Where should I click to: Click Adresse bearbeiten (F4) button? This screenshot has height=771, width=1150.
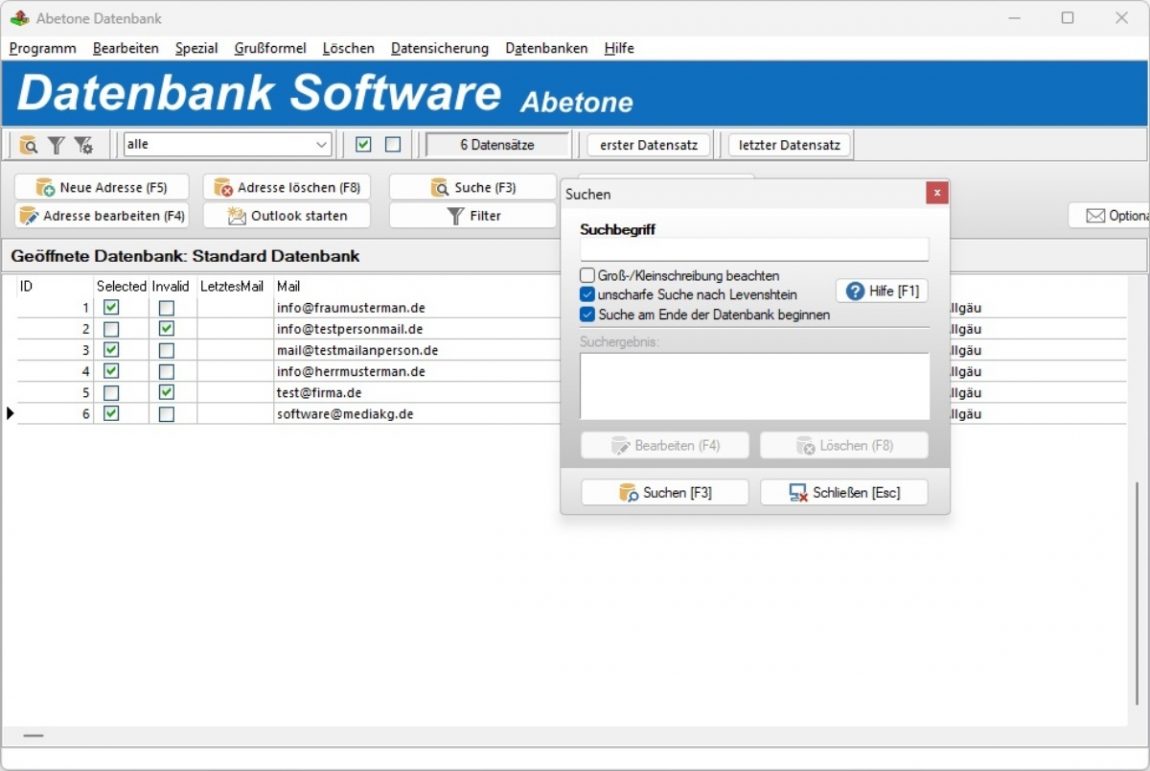pyautogui.click(x=102, y=216)
